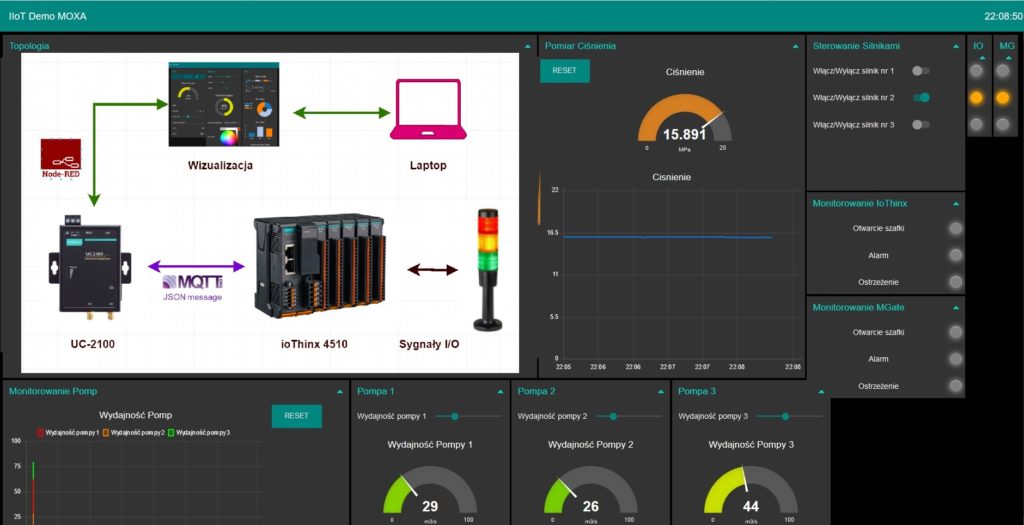
Task: Click the Node-RED logo icon
Action: click(59, 158)
